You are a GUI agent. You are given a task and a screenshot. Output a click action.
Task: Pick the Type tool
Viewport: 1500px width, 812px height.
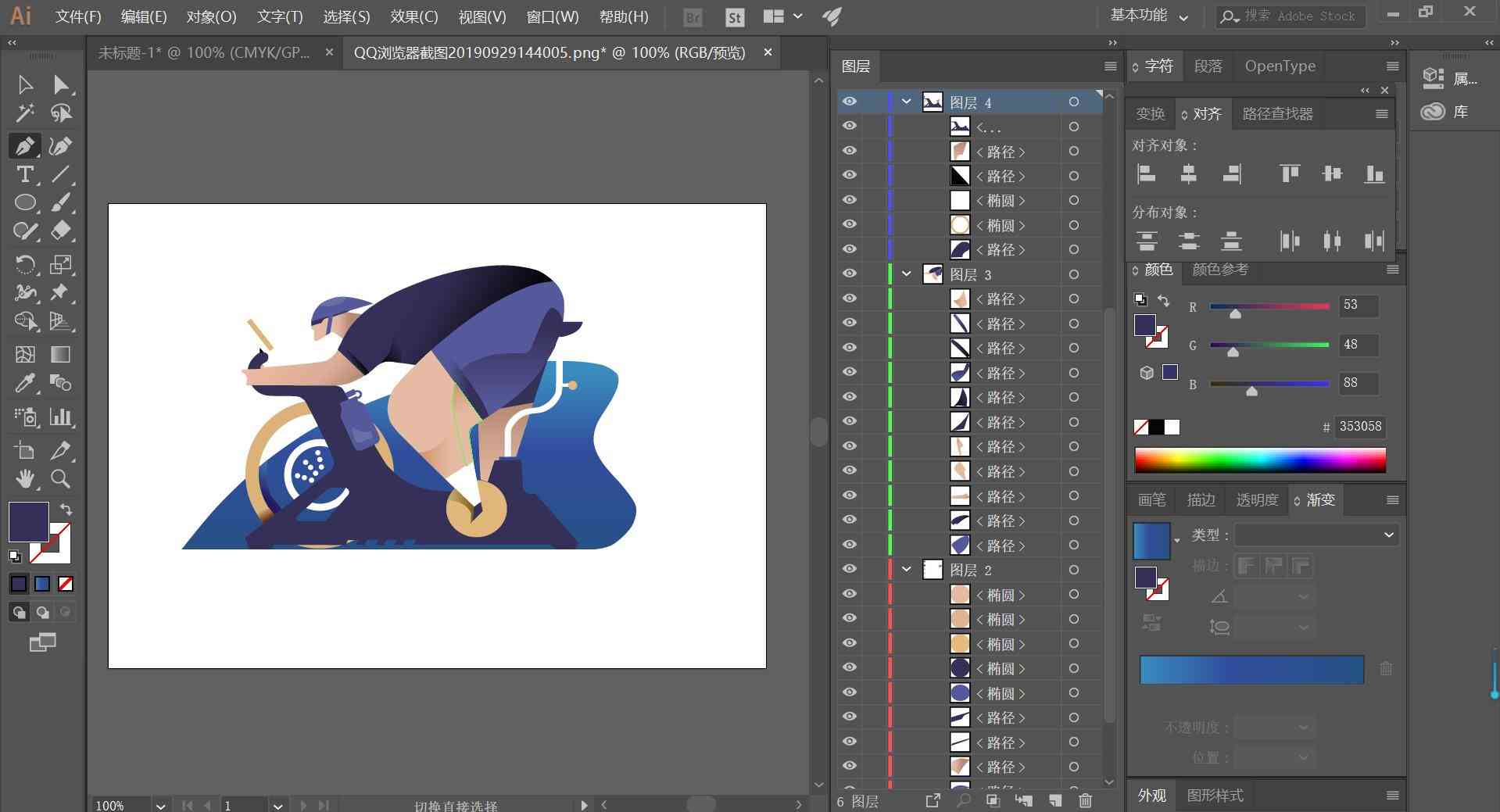pyautogui.click(x=24, y=174)
